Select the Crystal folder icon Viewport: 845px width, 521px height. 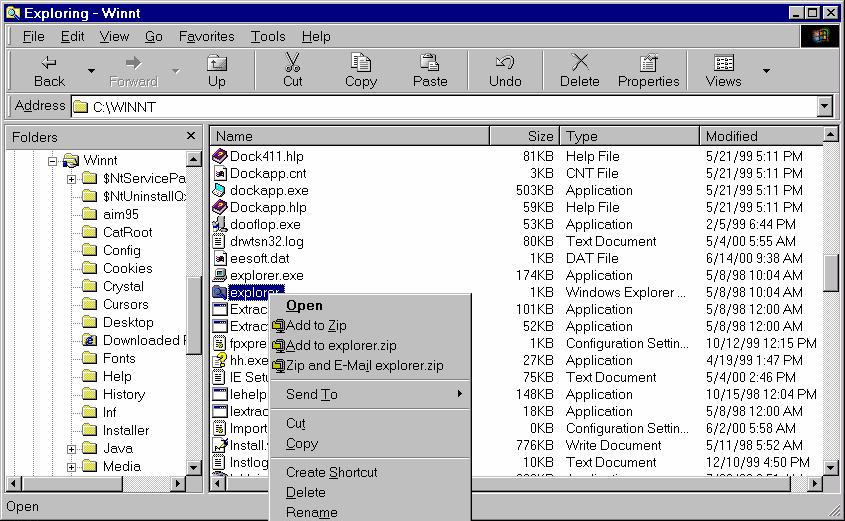89,286
